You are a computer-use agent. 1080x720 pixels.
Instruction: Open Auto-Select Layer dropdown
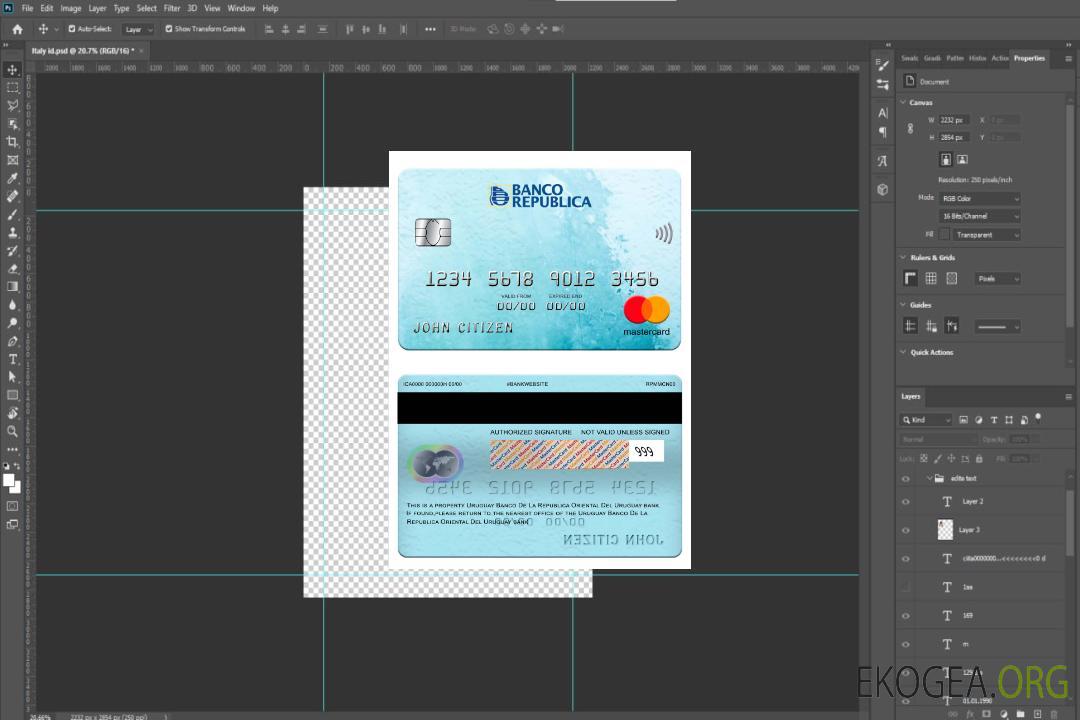(x=138, y=29)
